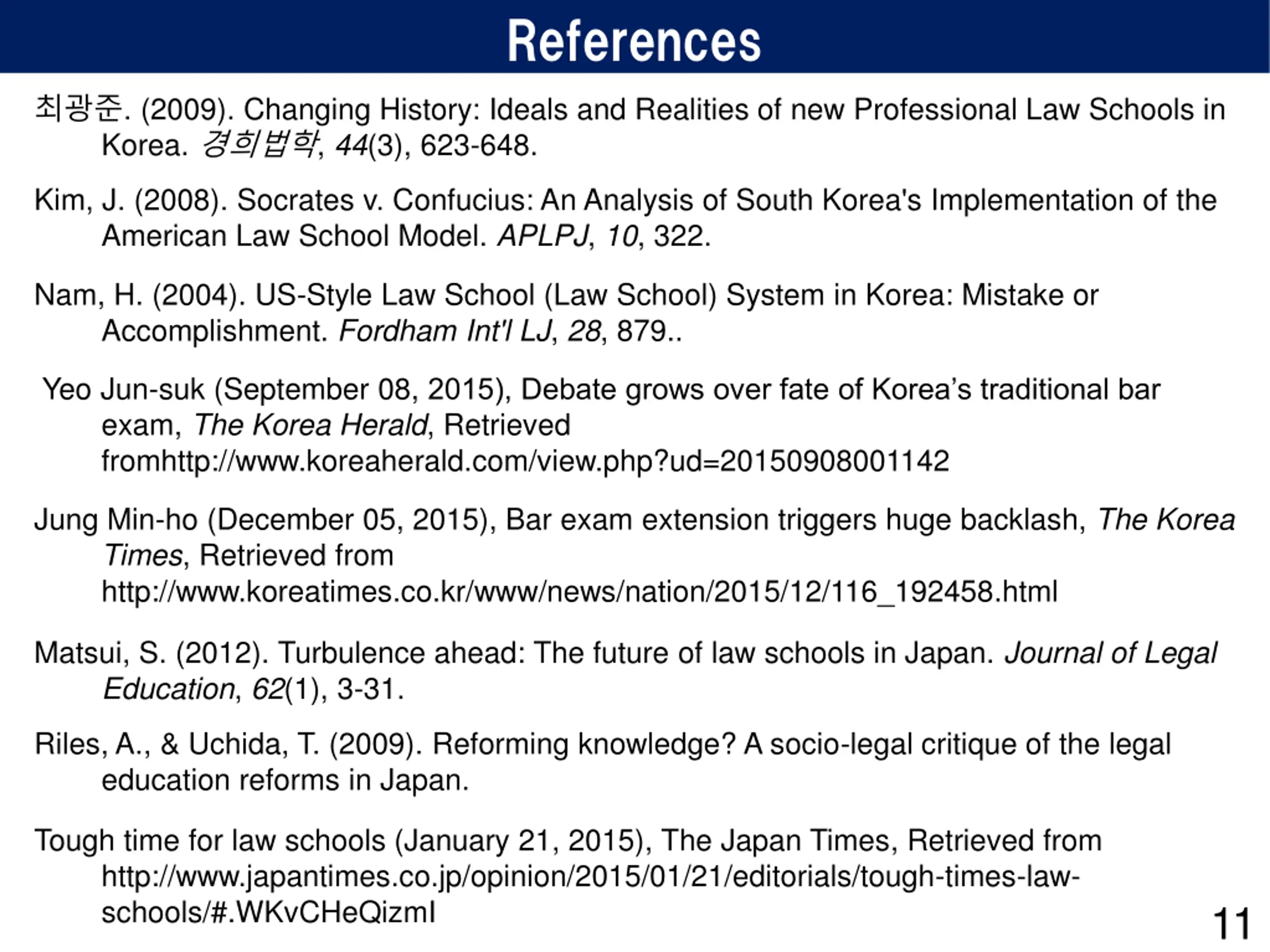Click the italic journal abbreviation APLPJ
1270x952 pixels.
(543, 236)
